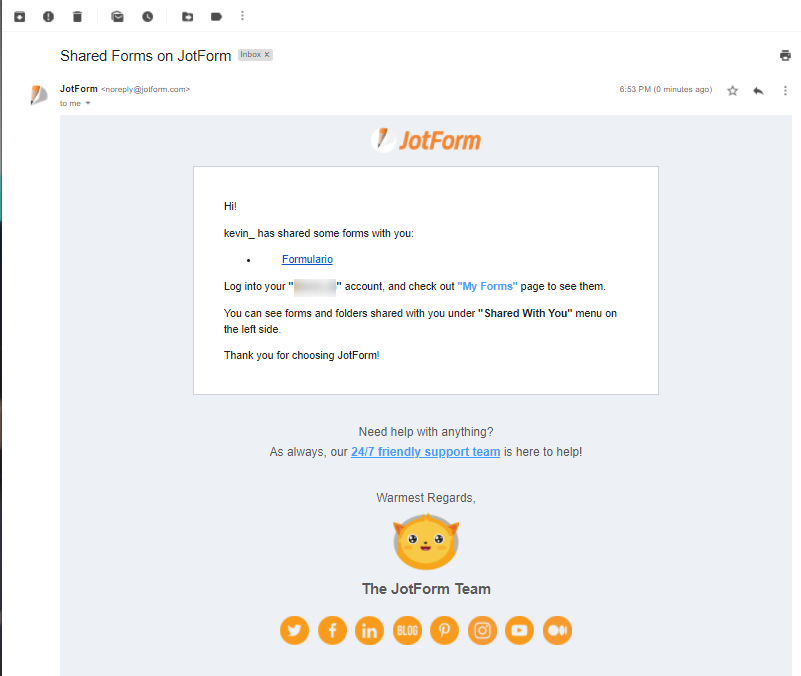801x676 pixels.
Task: Open the Labels menu
Action: (216, 16)
